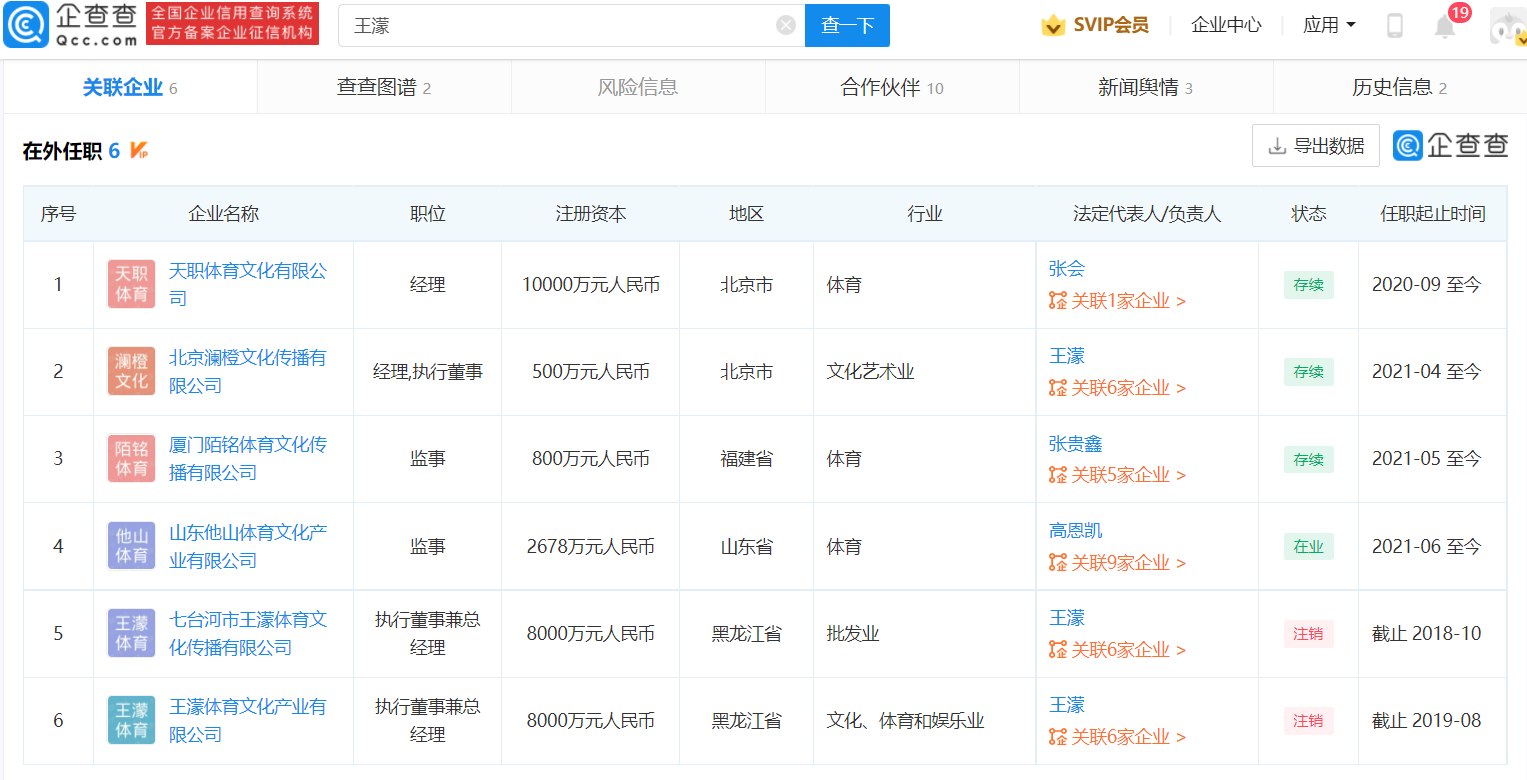Open 王濛 representative link in row 5

click(x=1066, y=617)
